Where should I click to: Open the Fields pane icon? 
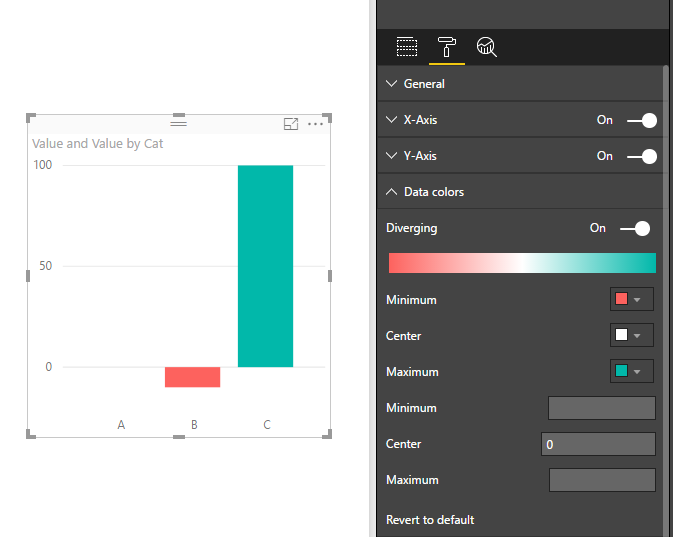tap(406, 46)
